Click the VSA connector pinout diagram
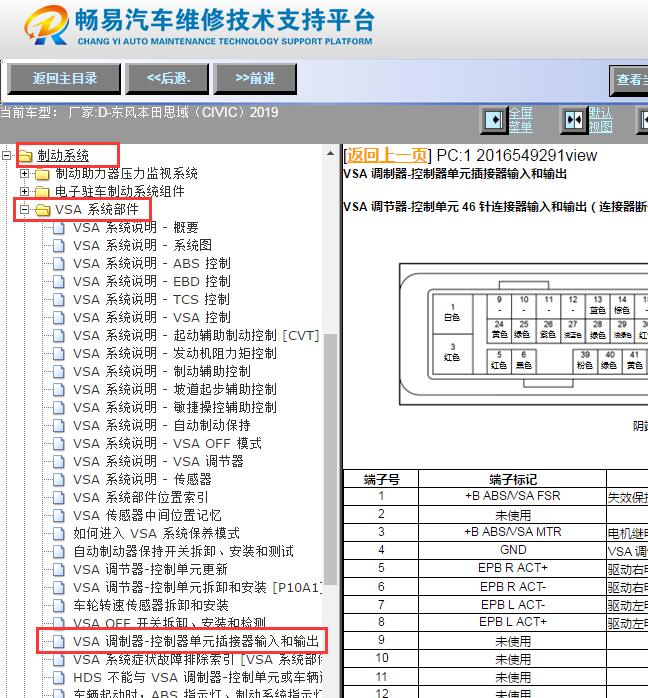The image size is (648, 698). pyautogui.click(x=523, y=334)
